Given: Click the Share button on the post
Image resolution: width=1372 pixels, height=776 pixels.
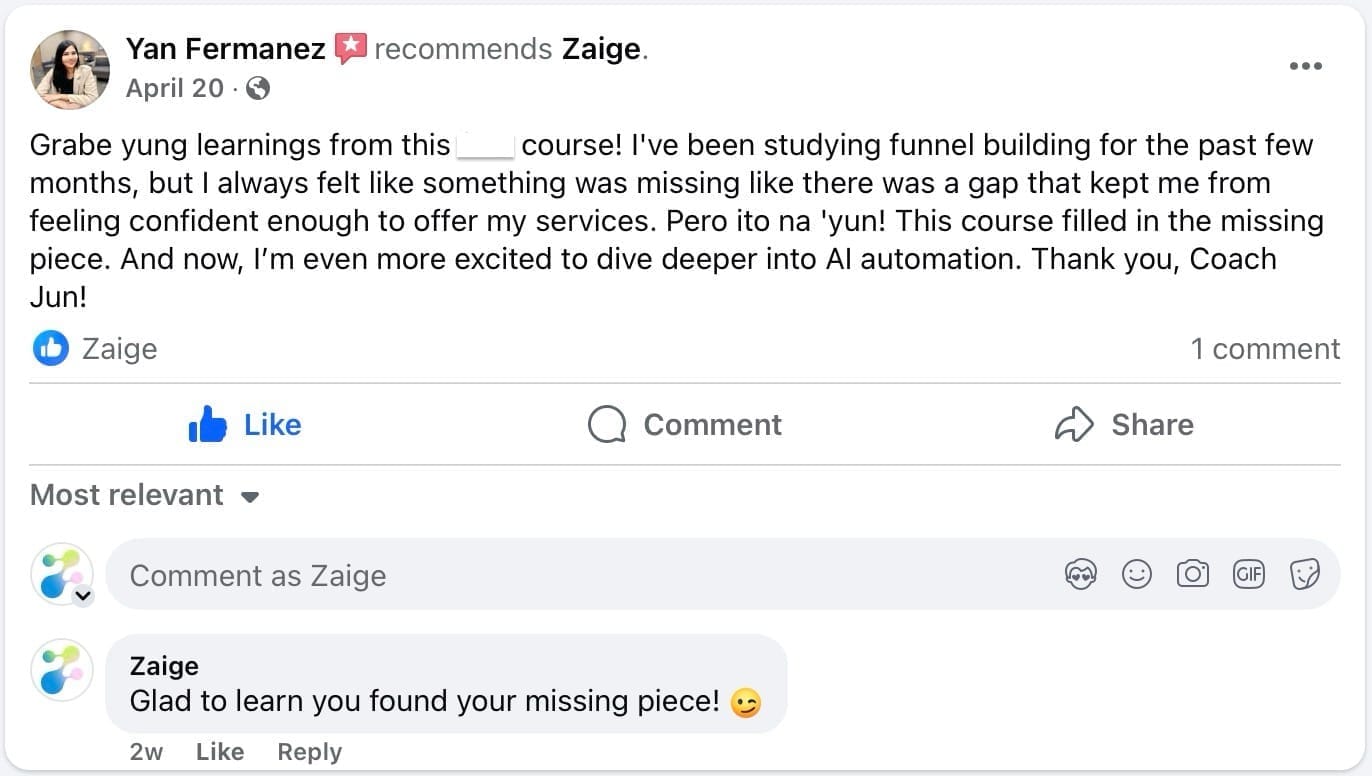Looking at the screenshot, I should click(1124, 425).
